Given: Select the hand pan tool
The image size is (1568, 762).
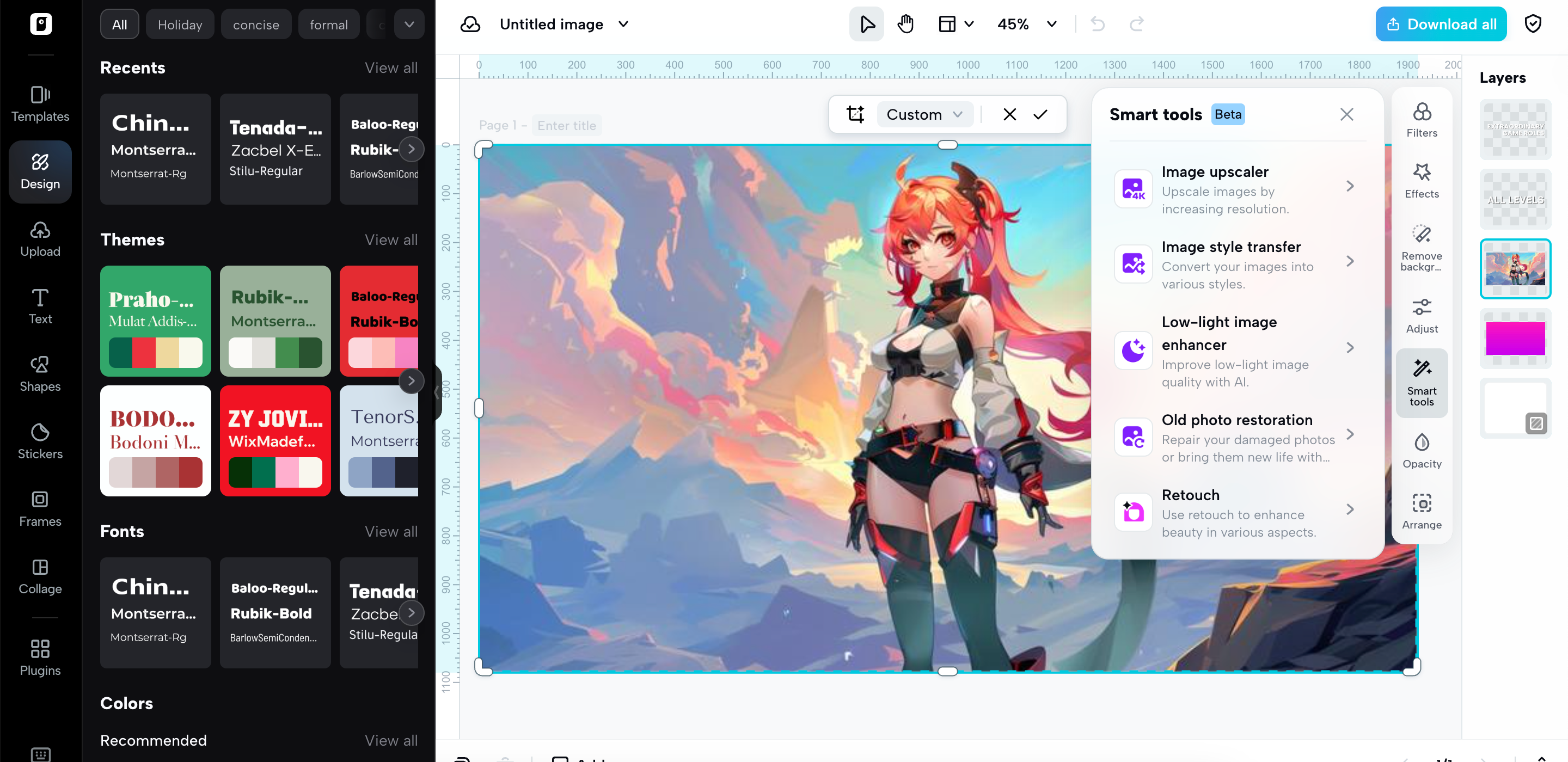Looking at the screenshot, I should [x=906, y=24].
